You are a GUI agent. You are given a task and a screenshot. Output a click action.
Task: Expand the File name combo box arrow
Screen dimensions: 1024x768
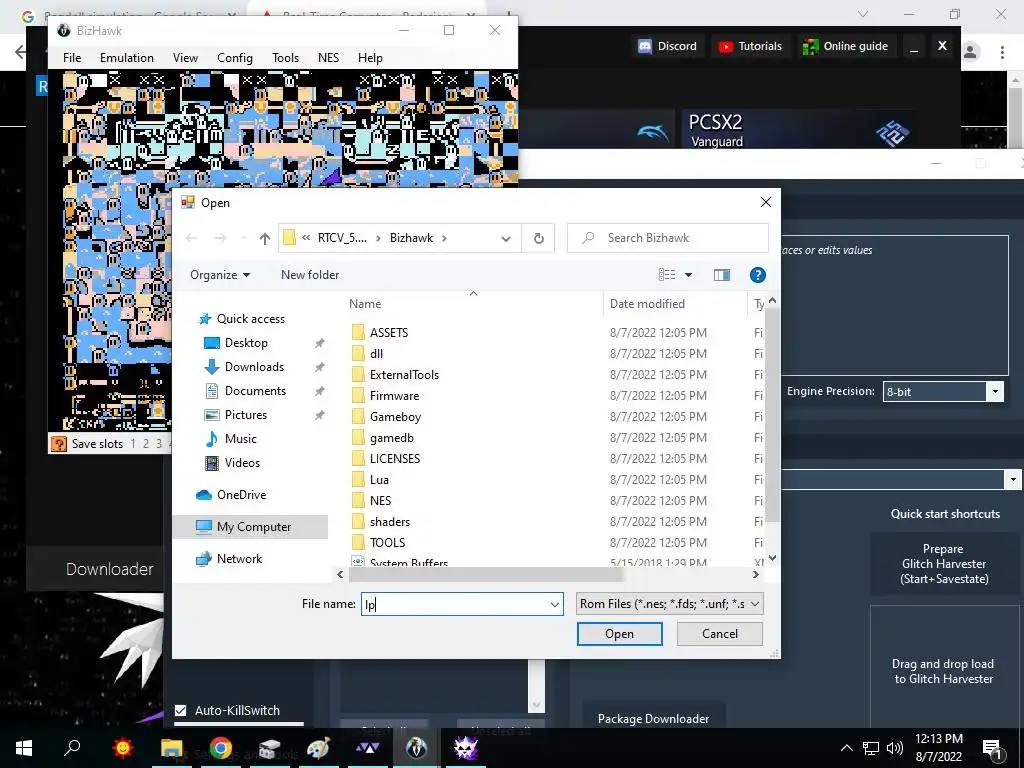point(554,604)
